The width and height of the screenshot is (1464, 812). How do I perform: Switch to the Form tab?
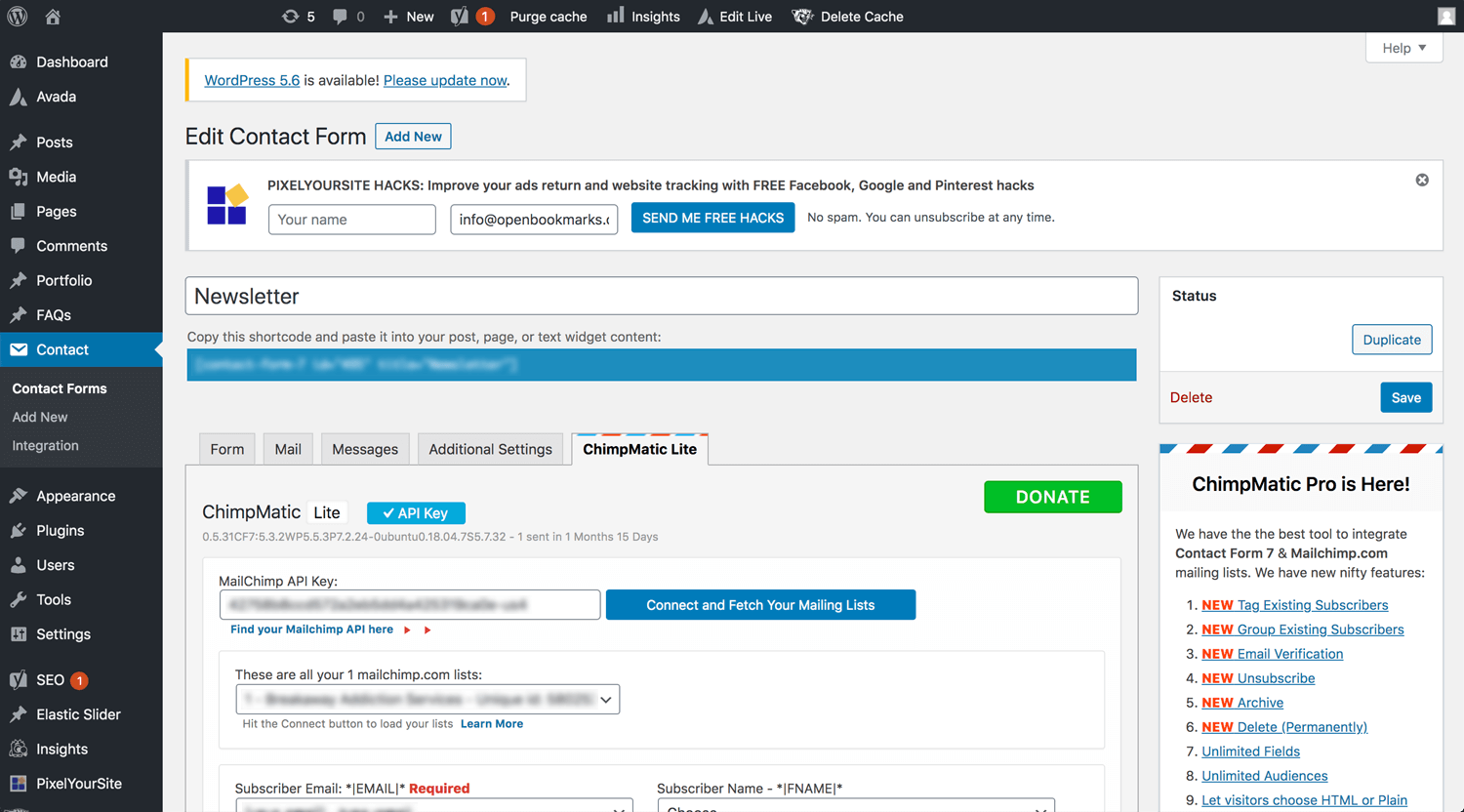227,449
